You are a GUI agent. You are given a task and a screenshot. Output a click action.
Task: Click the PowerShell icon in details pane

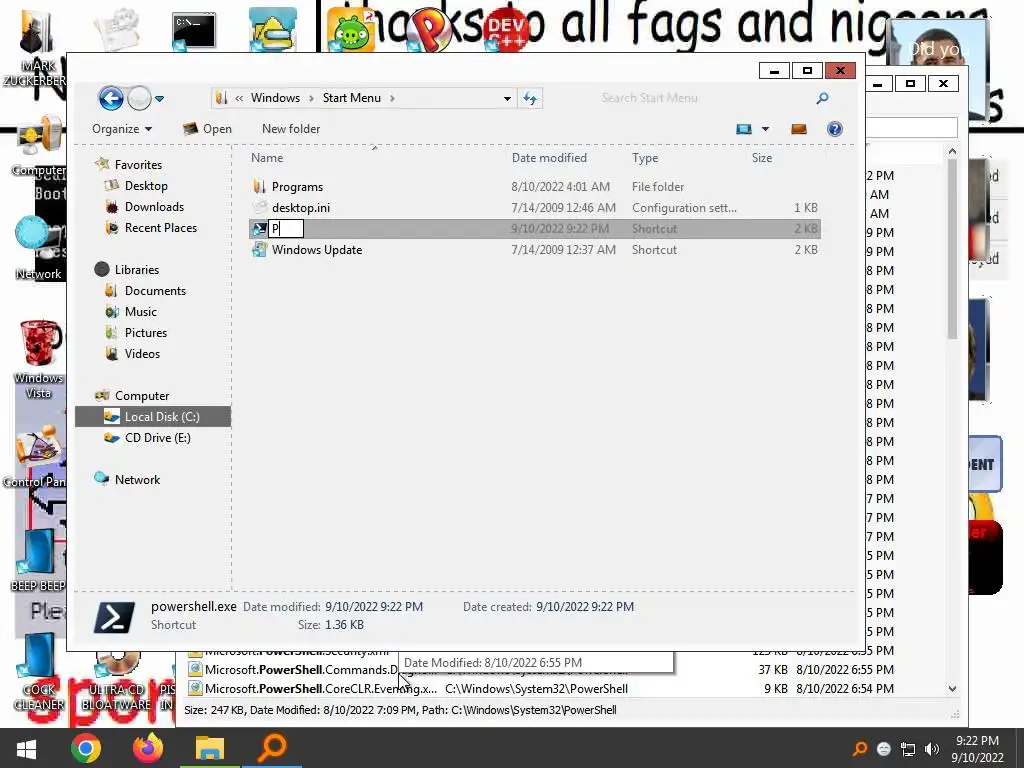114,616
